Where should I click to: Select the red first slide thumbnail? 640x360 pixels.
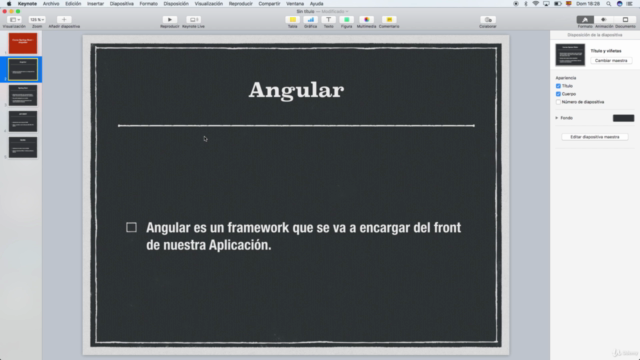pyautogui.click(x=23, y=43)
